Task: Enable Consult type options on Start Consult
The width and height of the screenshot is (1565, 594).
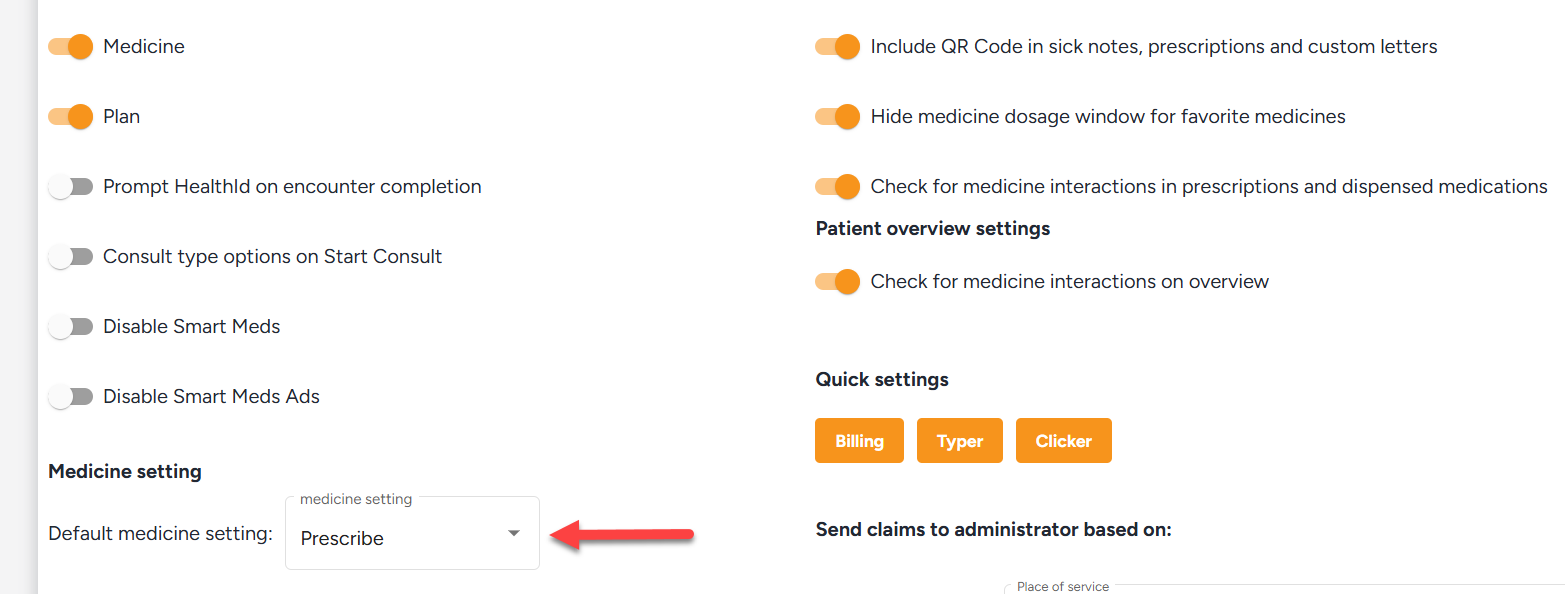Action: coord(70,257)
